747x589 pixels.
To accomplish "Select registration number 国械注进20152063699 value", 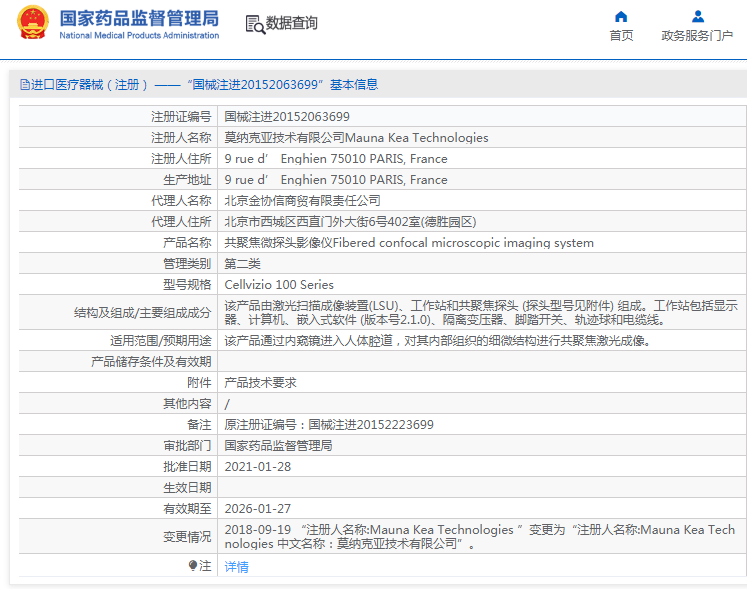I will 287,117.
